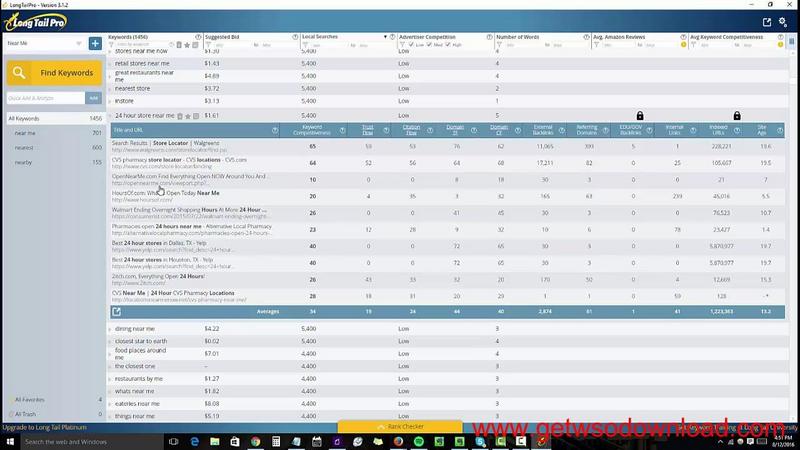Select the 'nearest' keyword group
Screen dimensions: 800x450
click(x=55, y=148)
